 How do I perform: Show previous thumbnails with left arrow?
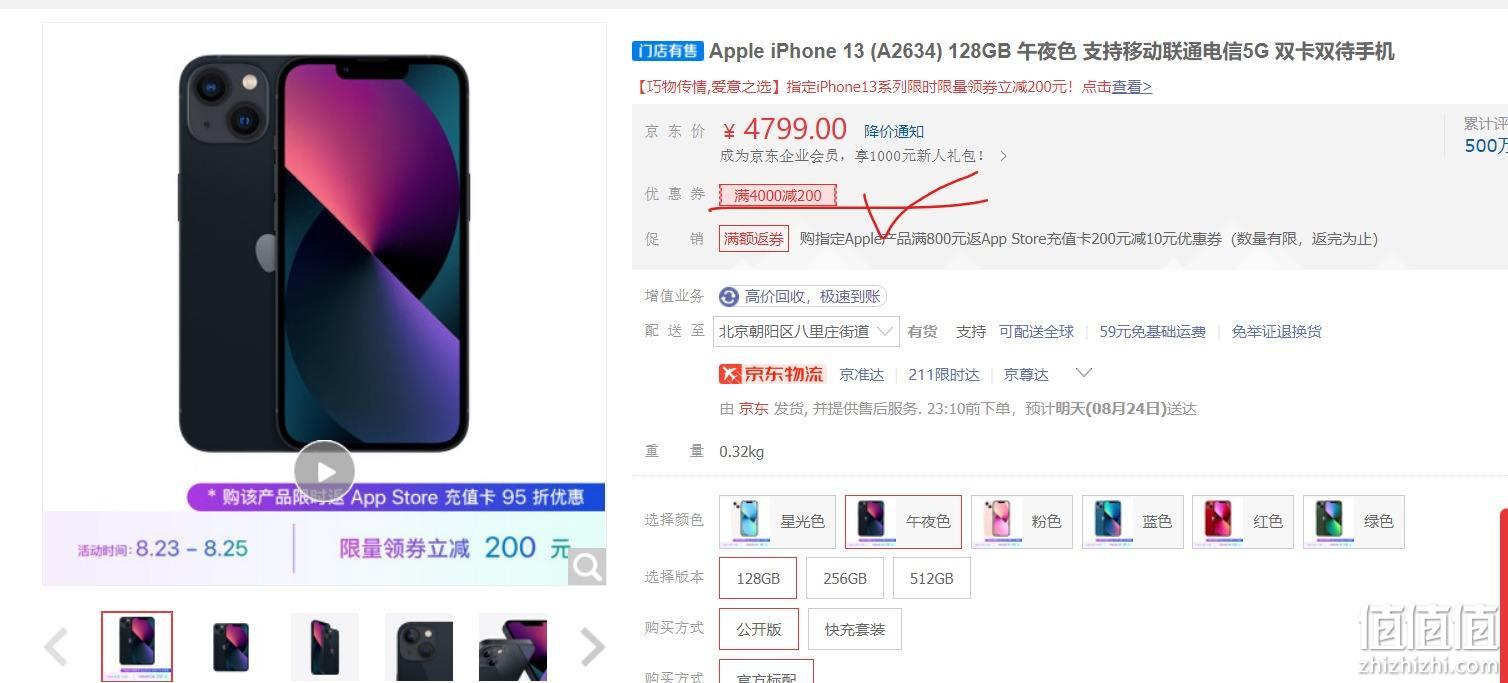(x=57, y=647)
